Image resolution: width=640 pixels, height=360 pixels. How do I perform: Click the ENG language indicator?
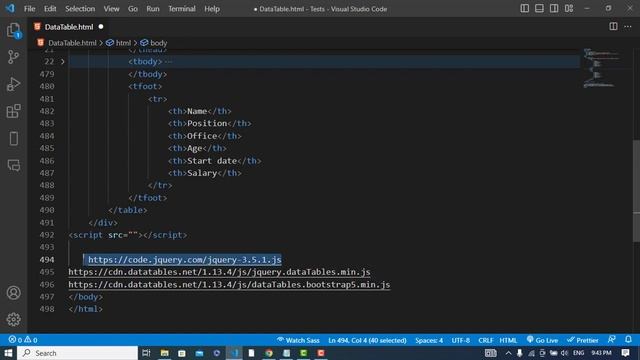578,353
